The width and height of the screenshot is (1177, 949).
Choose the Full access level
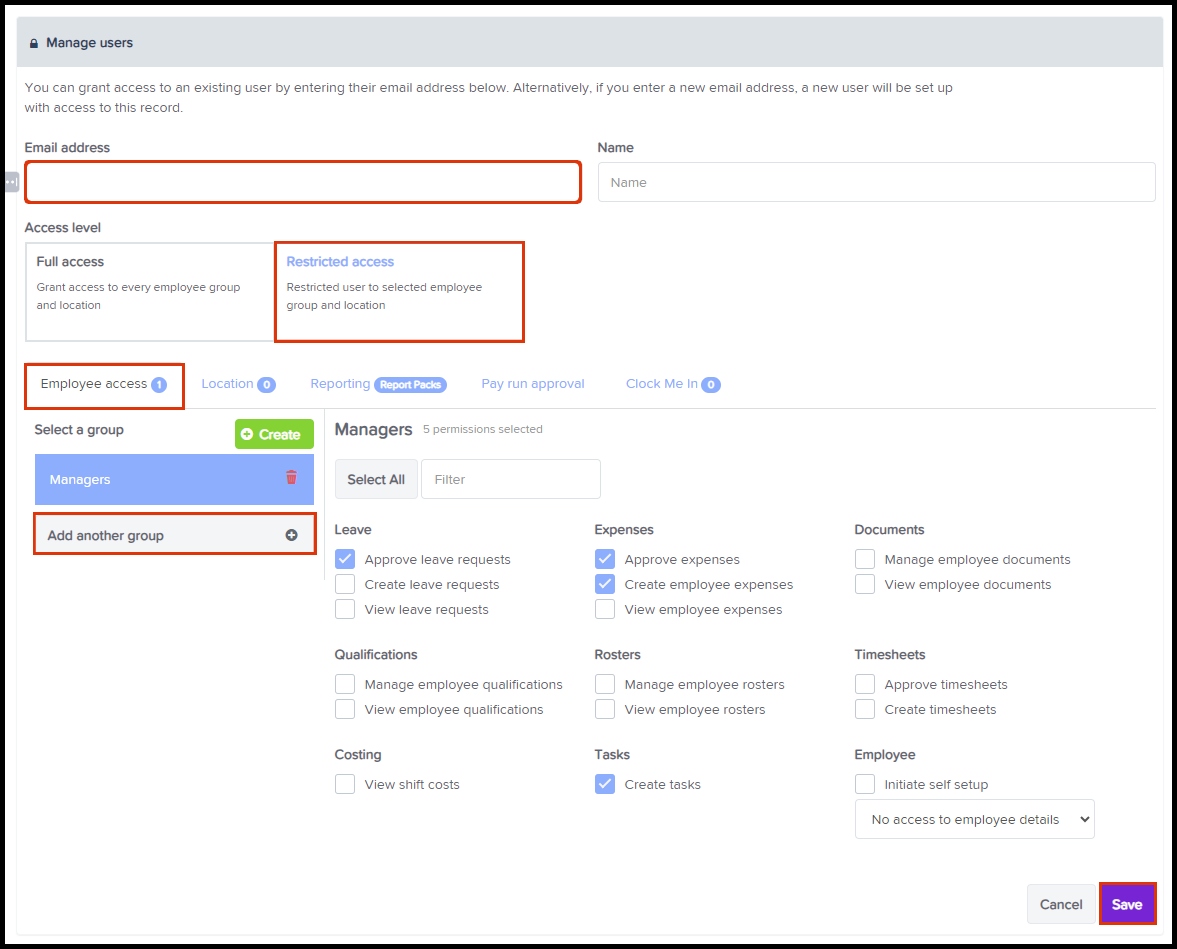[150, 291]
